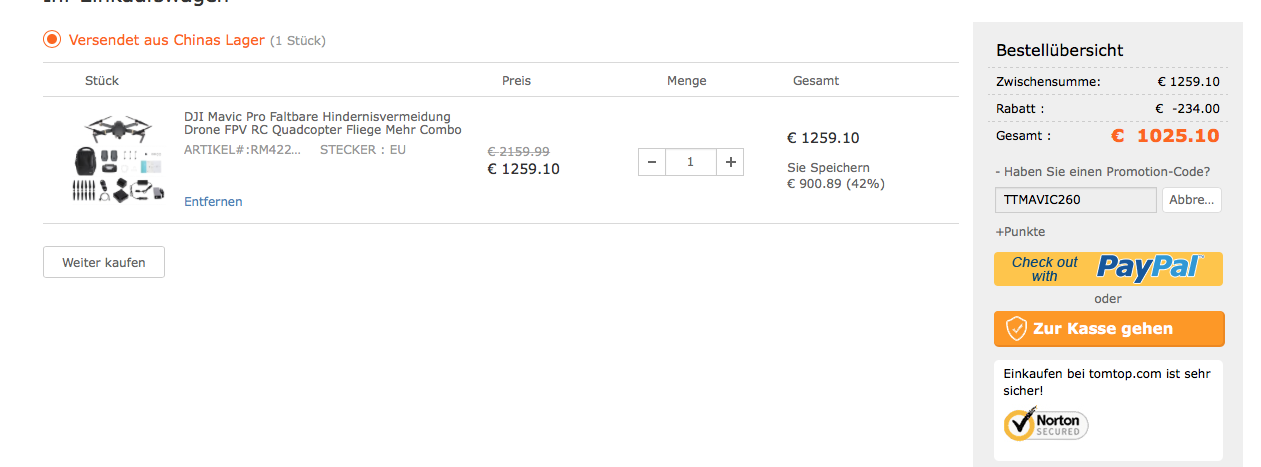1261x467 pixels.
Task: Click the Preis column header
Action: (516, 81)
